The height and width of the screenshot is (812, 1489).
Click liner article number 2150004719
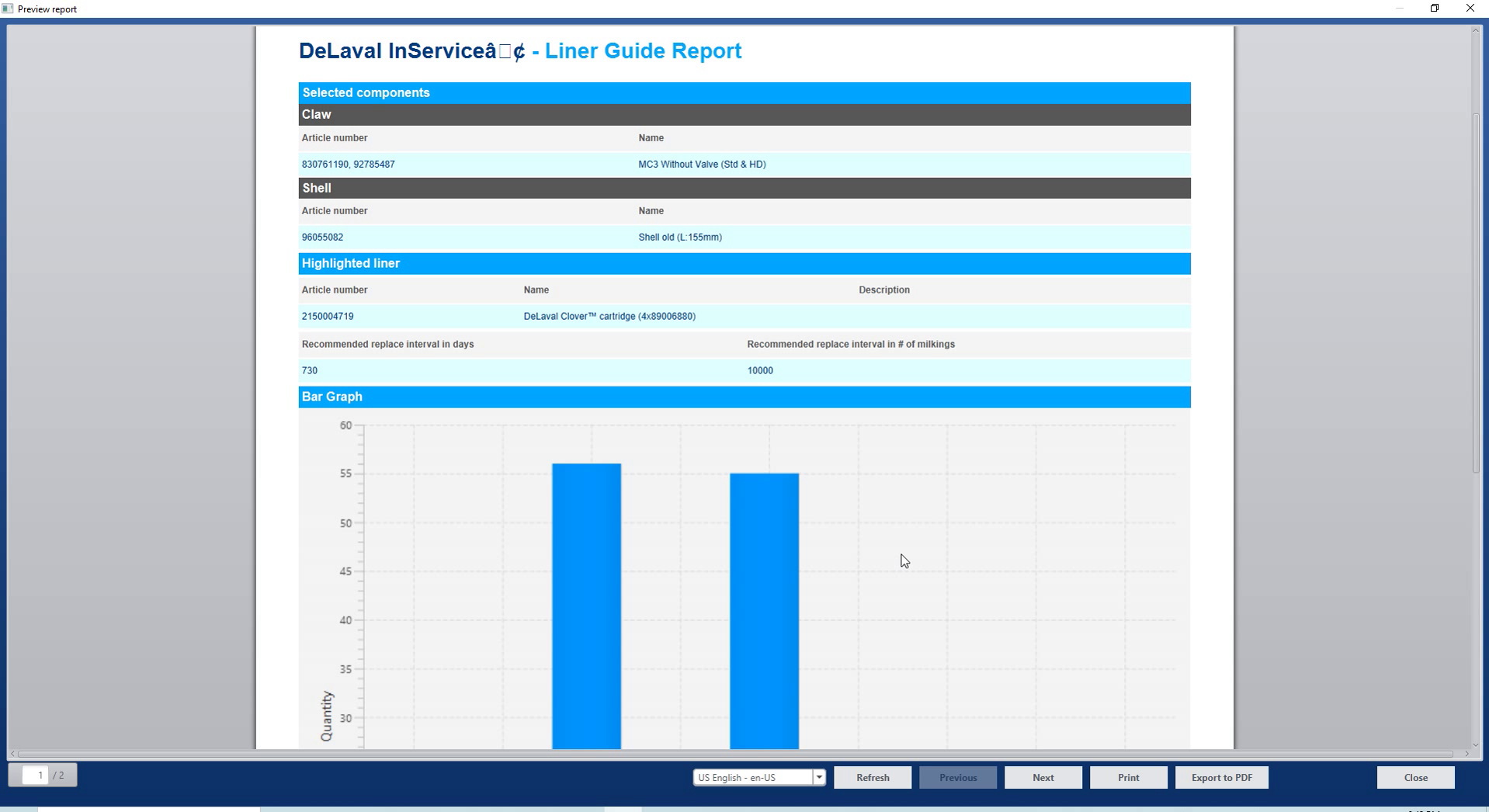pyautogui.click(x=328, y=317)
